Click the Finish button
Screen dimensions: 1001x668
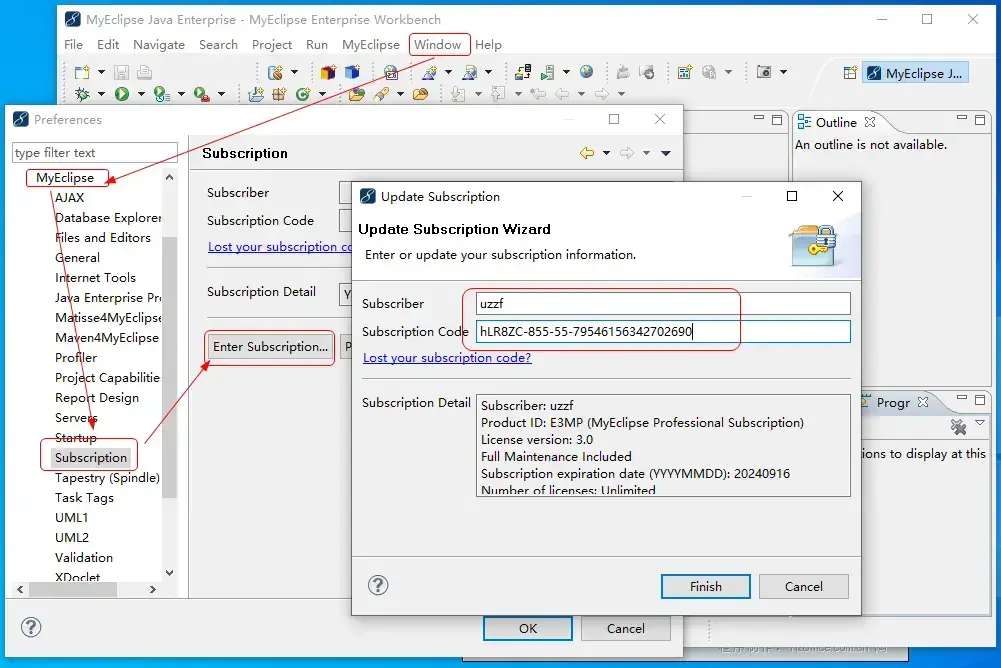[705, 586]
